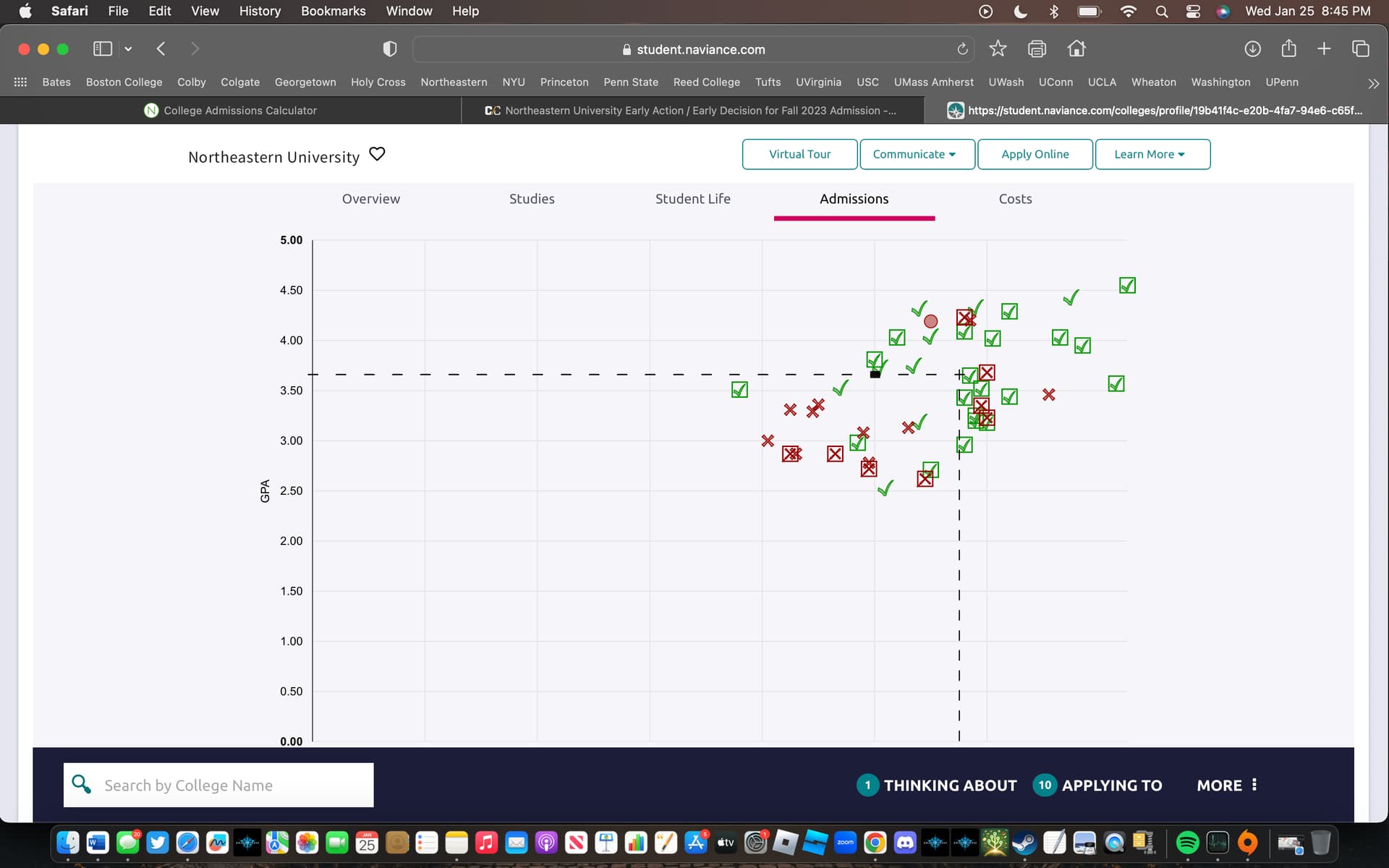Expand the sidebar tab group chevron
Viewport: 1389px width, 868px height.
[128, 48]
